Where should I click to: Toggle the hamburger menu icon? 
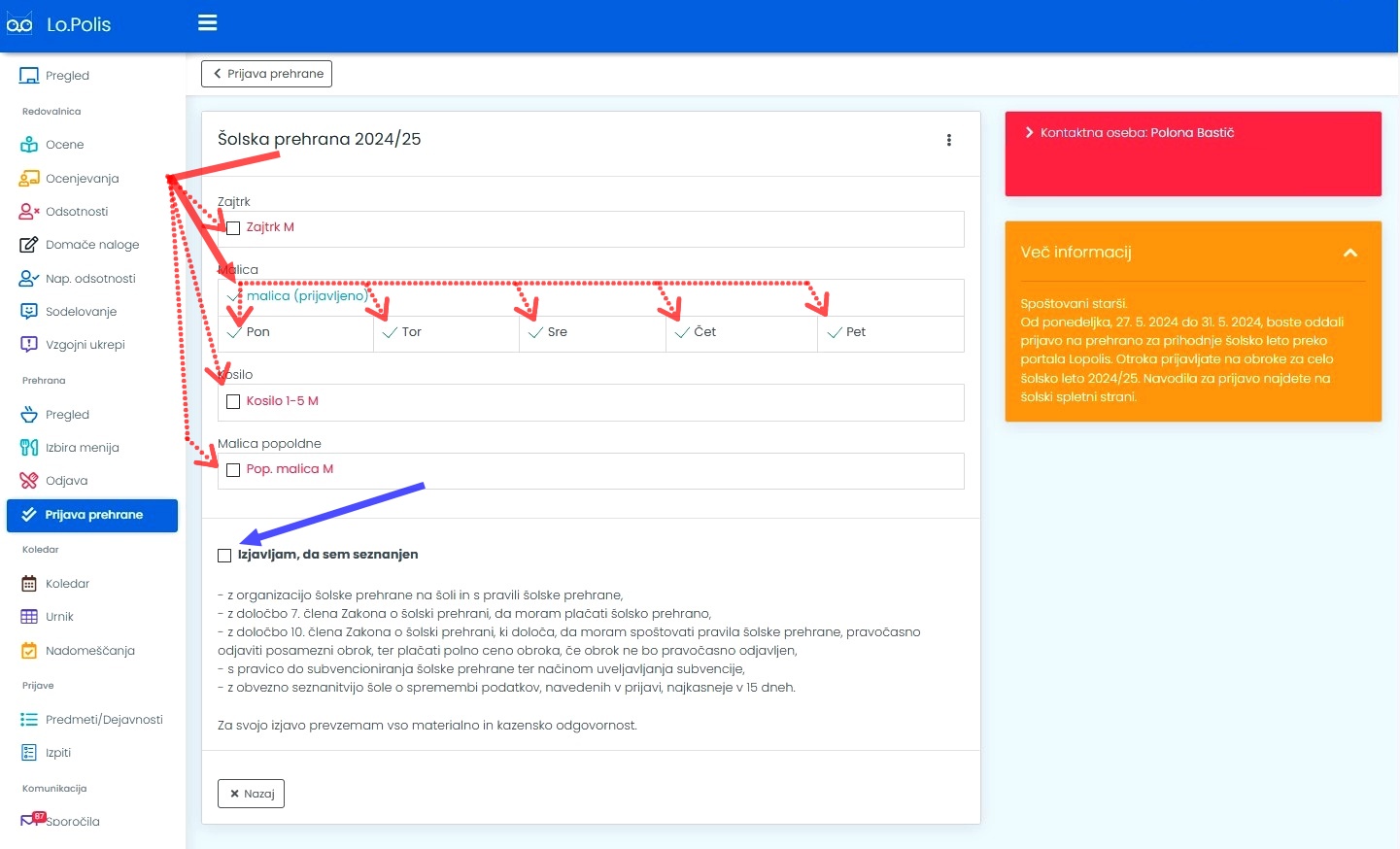(x=207, y=22)
